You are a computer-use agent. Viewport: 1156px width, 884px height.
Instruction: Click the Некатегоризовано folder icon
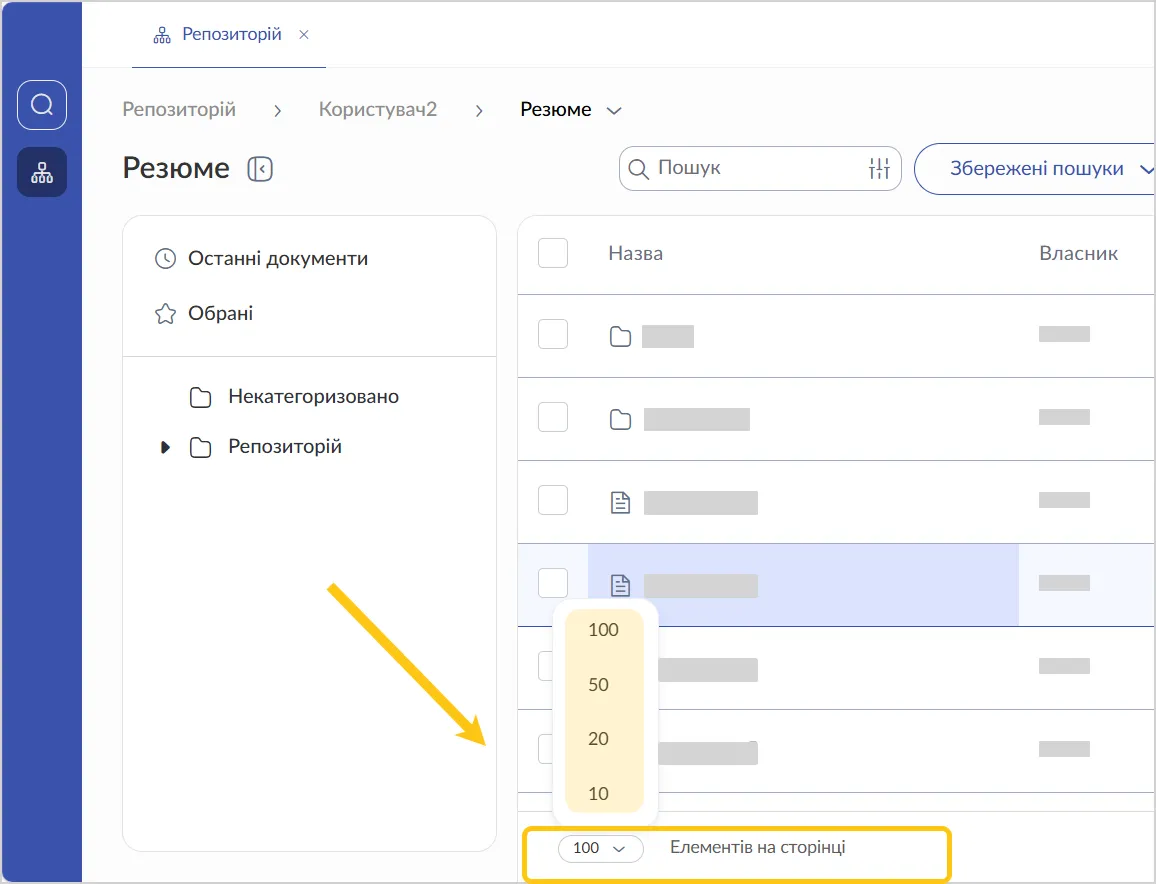coord(200,397)
